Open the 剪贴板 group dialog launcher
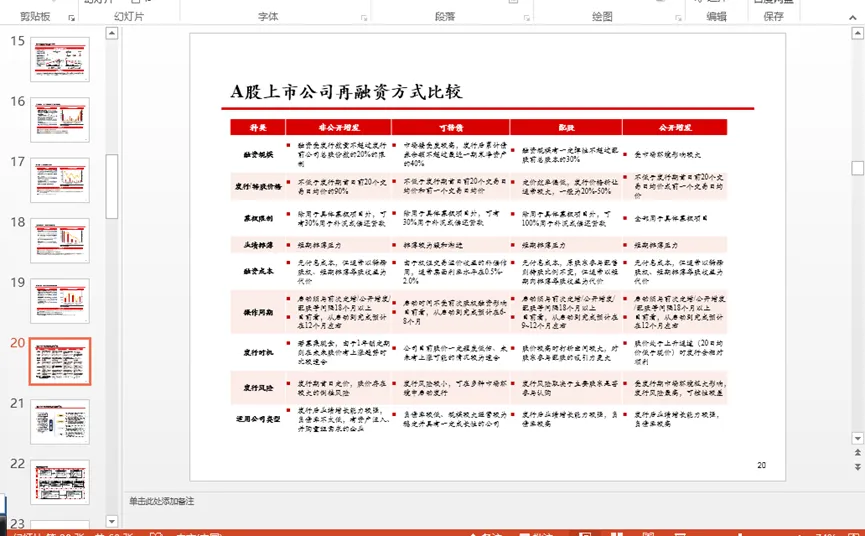This screenshot has height=536, width=865. pos(72,18)
